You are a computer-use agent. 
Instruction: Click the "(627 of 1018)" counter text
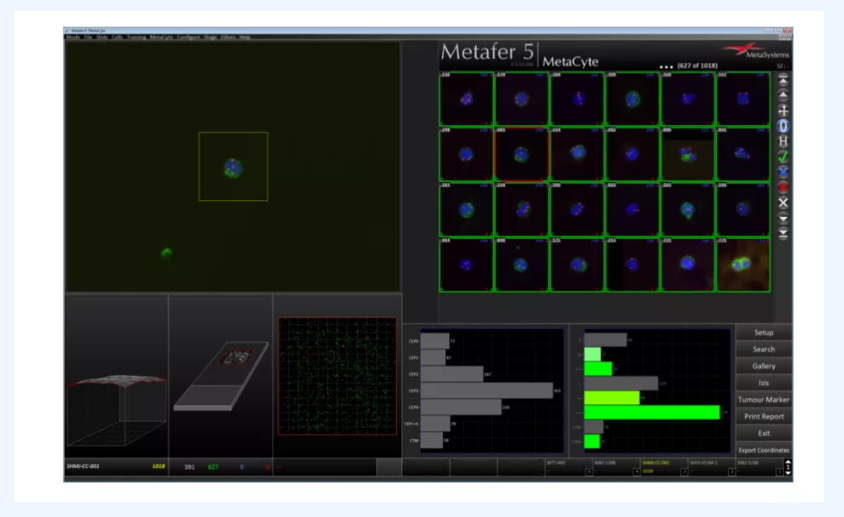click(x=697, y=66)
